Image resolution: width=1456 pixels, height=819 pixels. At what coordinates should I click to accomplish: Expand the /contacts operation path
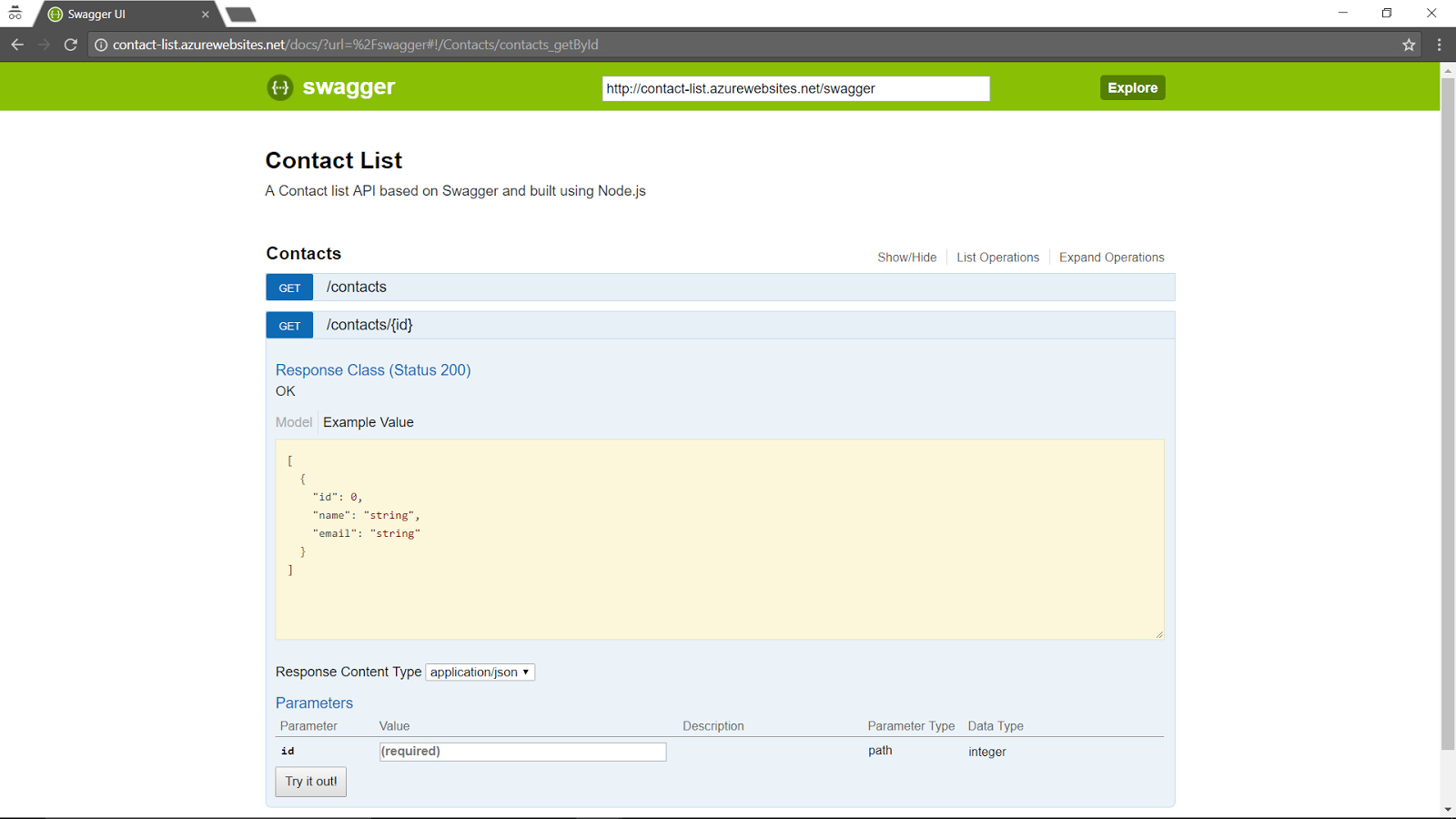(357, 287)
